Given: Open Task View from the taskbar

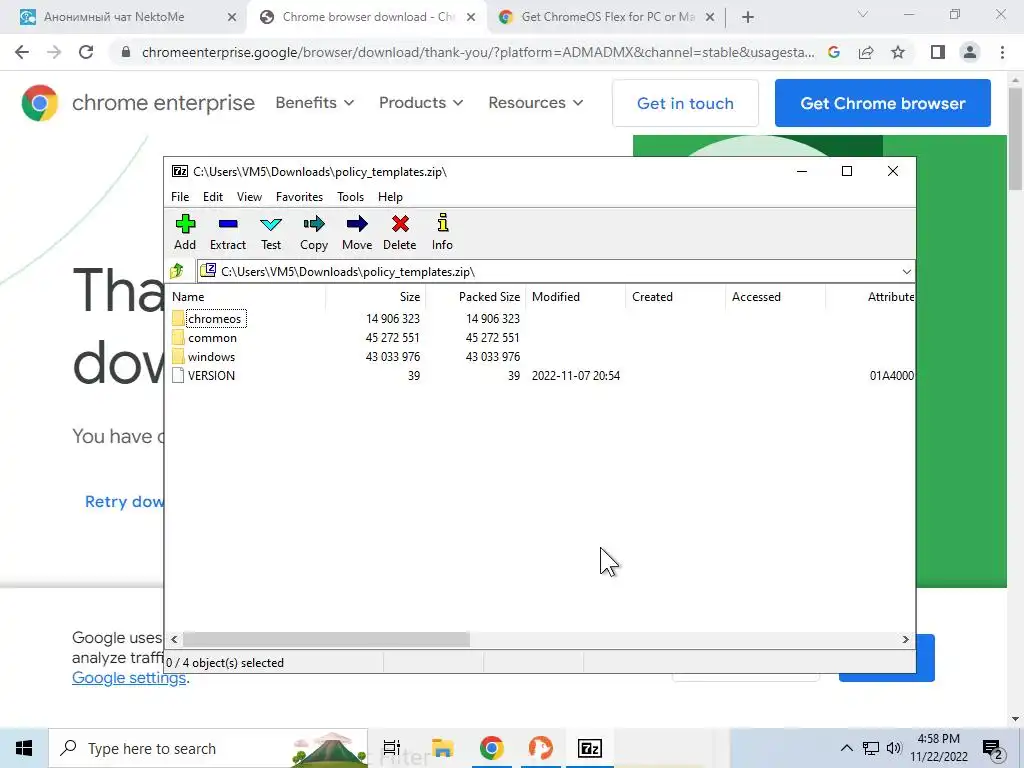Looking at the screenshot, I should click(x=392, y=748).
